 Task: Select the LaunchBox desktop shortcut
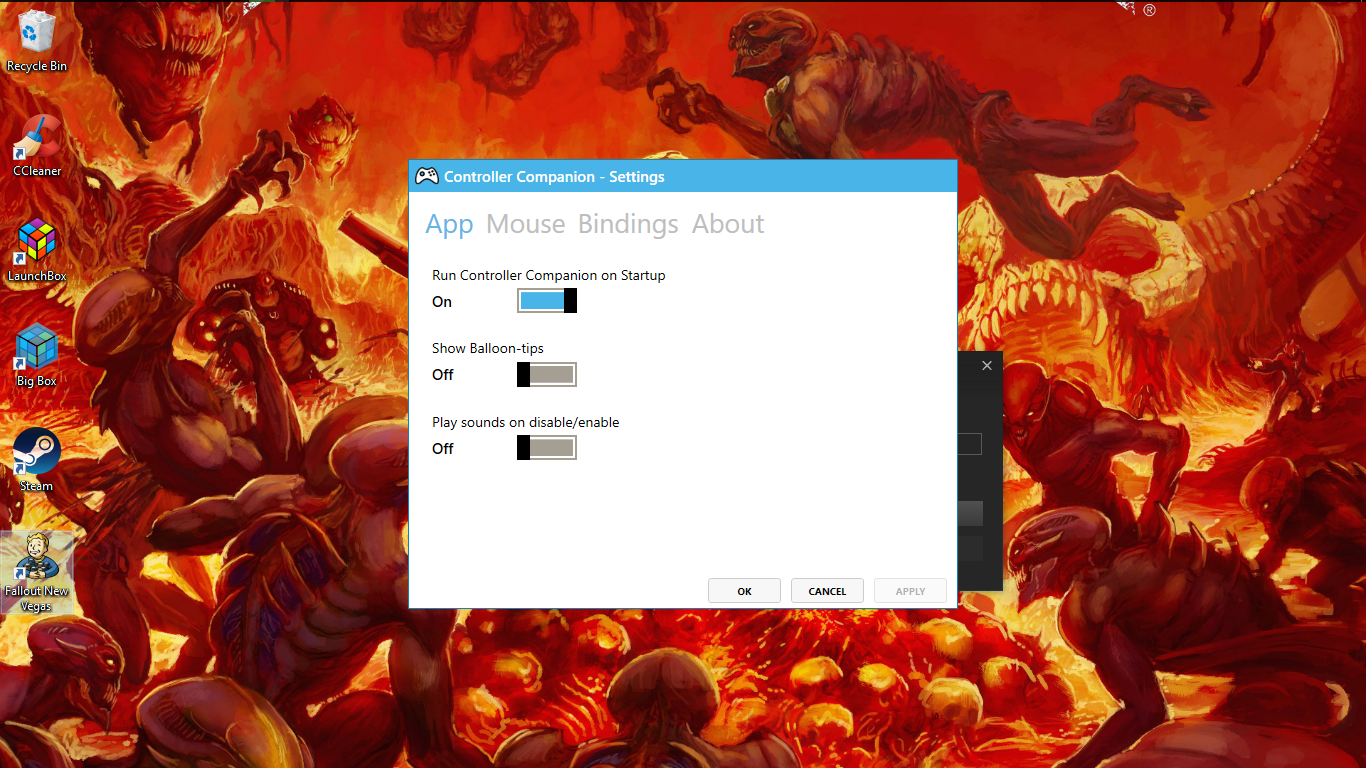37,252
